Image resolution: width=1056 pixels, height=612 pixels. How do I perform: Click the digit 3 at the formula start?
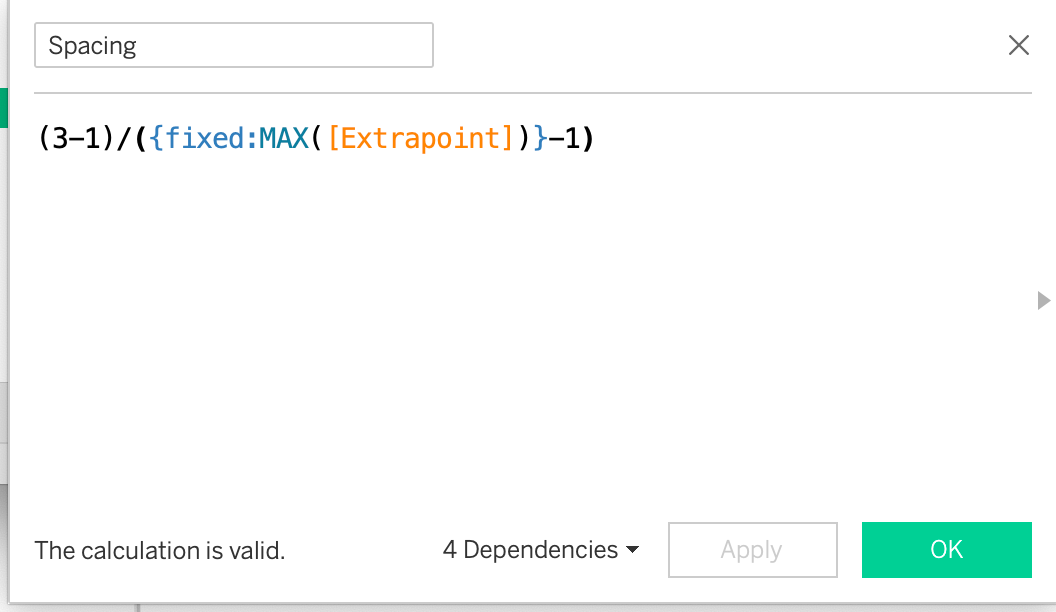(59, 138)
